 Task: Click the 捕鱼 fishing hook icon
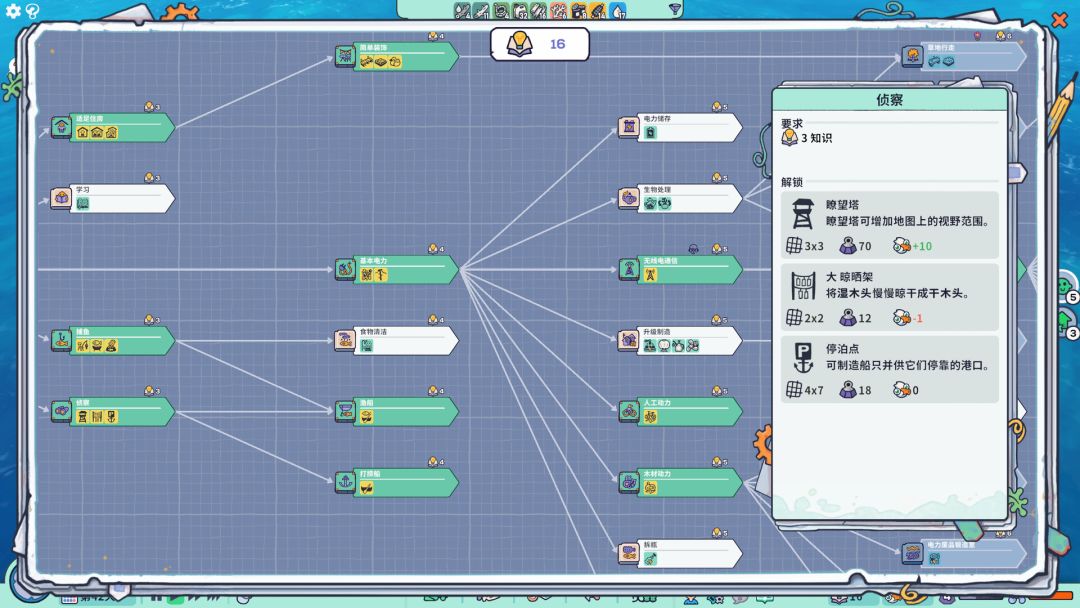pyautogui.click(x=61, y=341)
